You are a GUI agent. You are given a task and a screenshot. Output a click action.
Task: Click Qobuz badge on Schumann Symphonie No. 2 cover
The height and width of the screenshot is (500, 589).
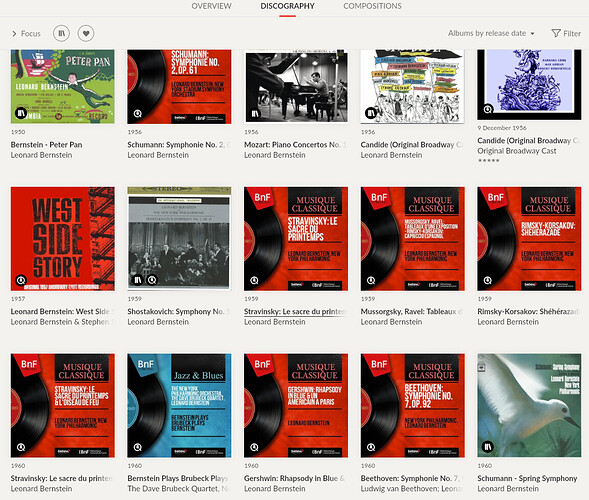pos(138,113)
